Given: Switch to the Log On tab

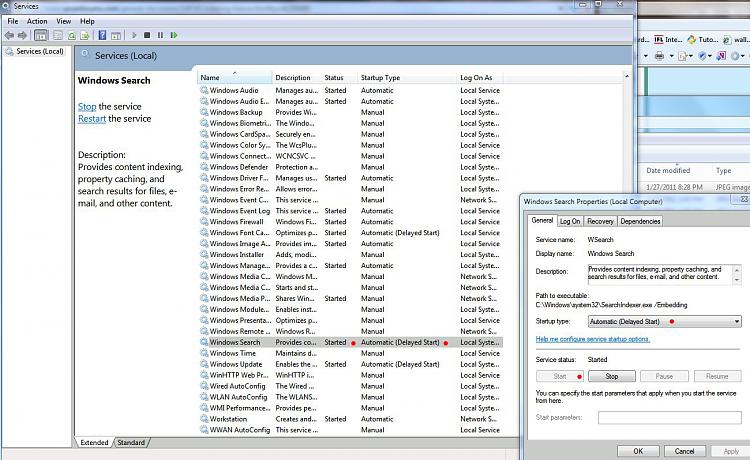Looking at the screenshot, I should pos(570,221).
